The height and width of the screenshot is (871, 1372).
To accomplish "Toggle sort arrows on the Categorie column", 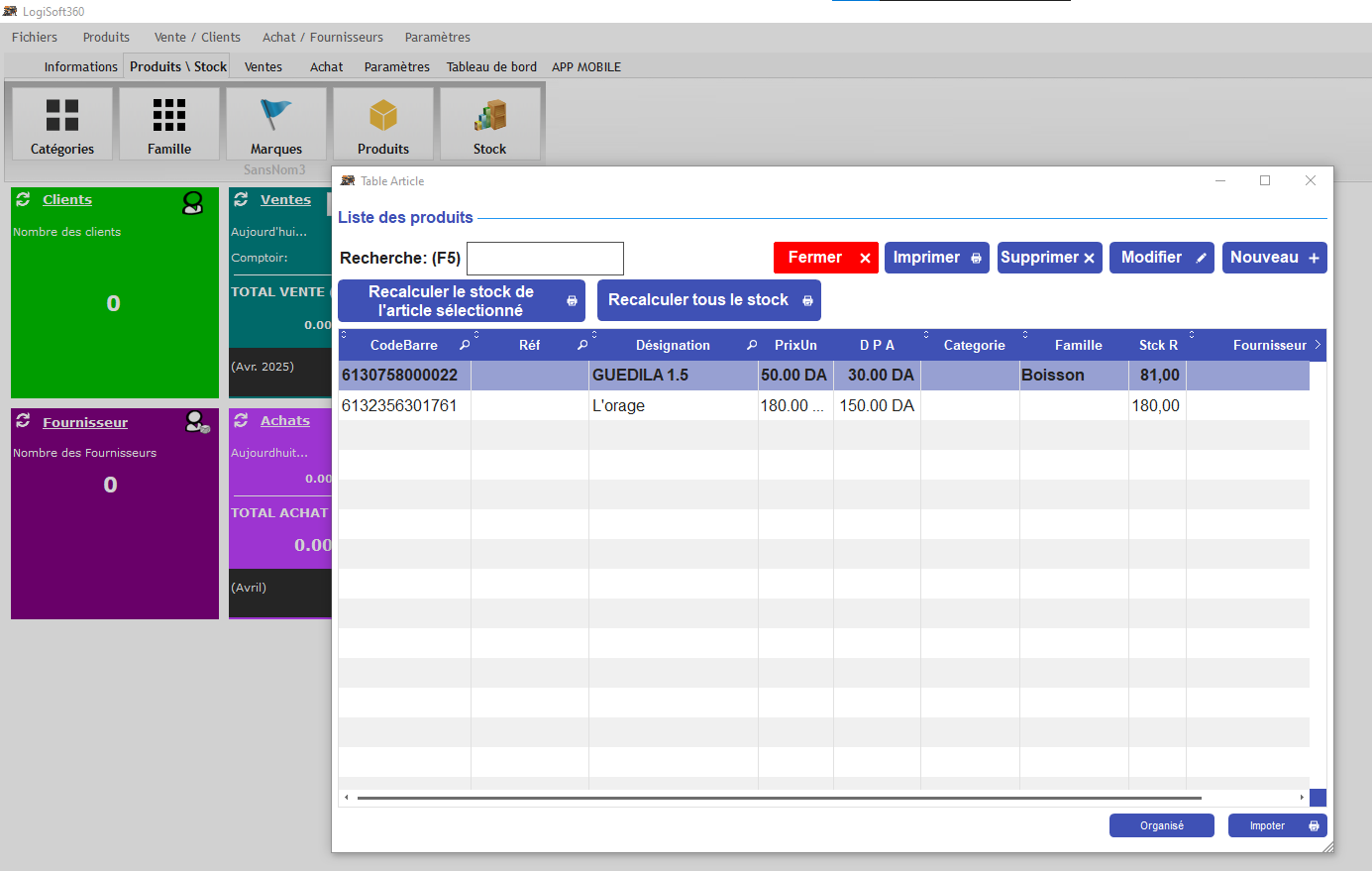I will [x=926, y=334].
